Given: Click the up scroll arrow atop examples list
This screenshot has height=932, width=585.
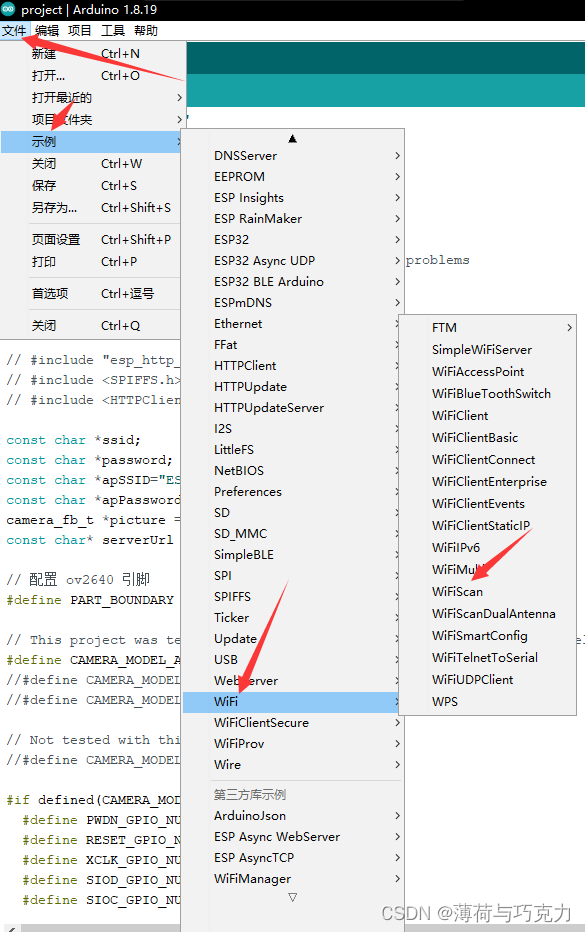Looking at the screenshot, I should (292, 138).
